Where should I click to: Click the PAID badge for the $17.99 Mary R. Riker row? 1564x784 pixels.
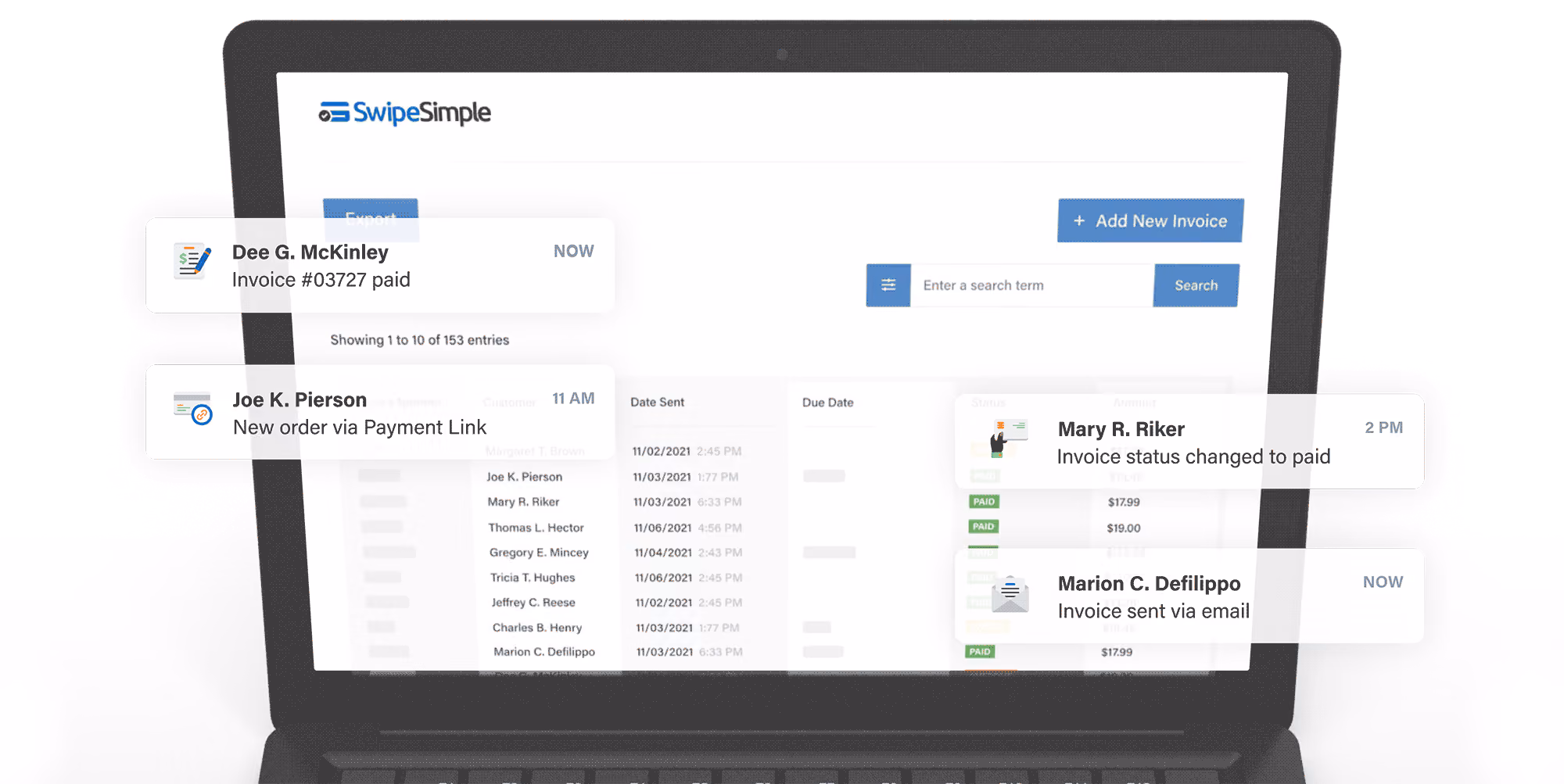pyautogui.click(x=984, y=502)
